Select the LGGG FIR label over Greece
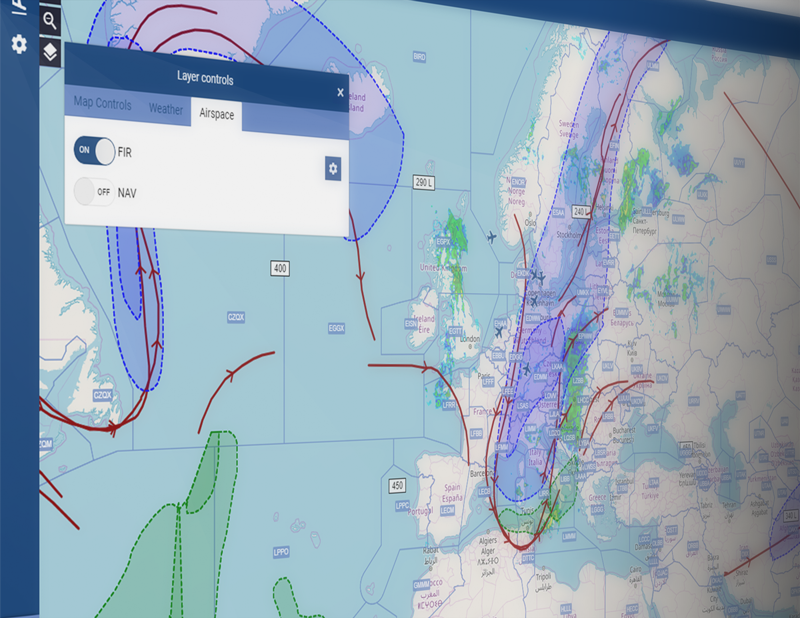 pyautogui.click(x=597, y=509)
